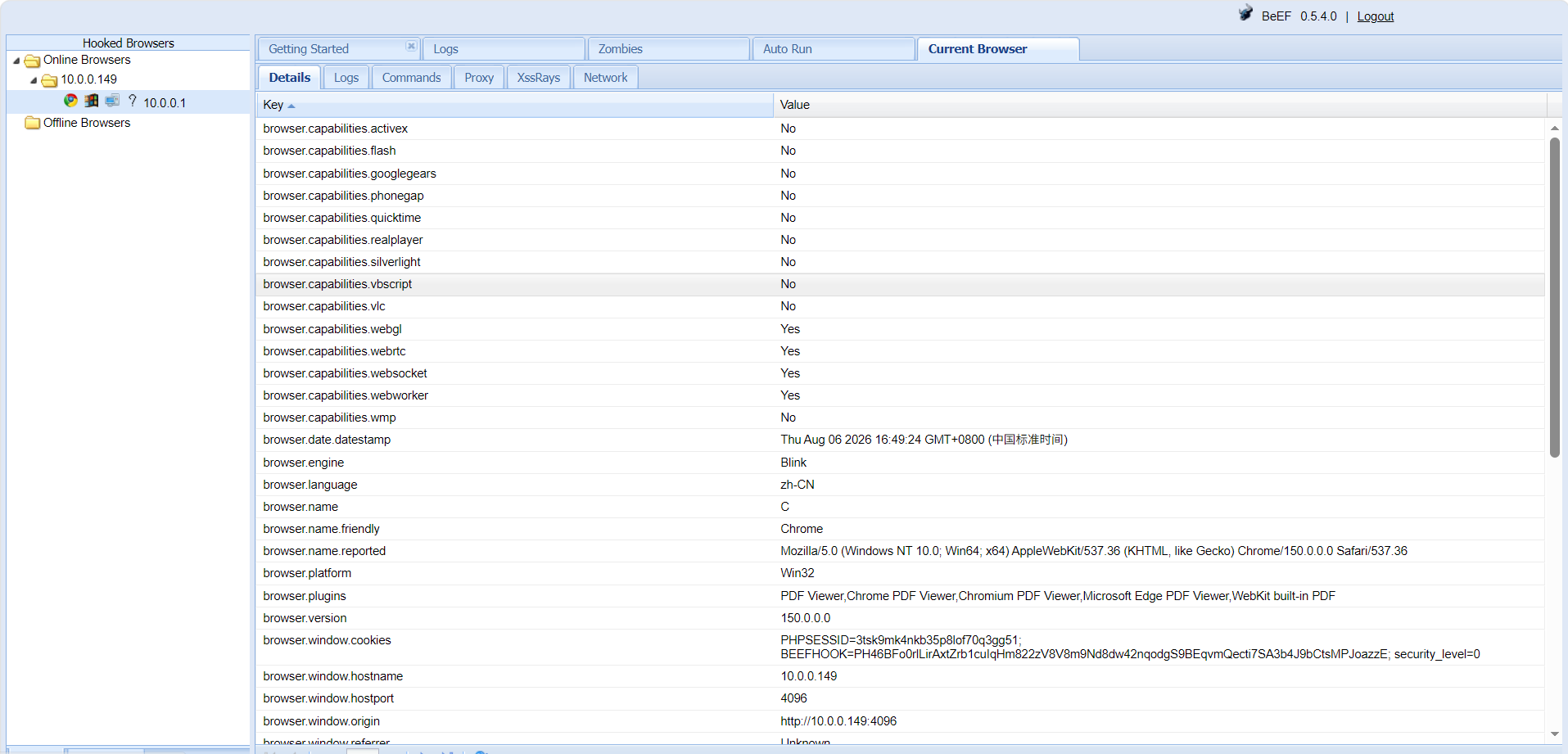The width and height of the screenshot is (1568, 754).
Task: Collapse the Online Browsers tree node
Action: (x=16, y=61)
